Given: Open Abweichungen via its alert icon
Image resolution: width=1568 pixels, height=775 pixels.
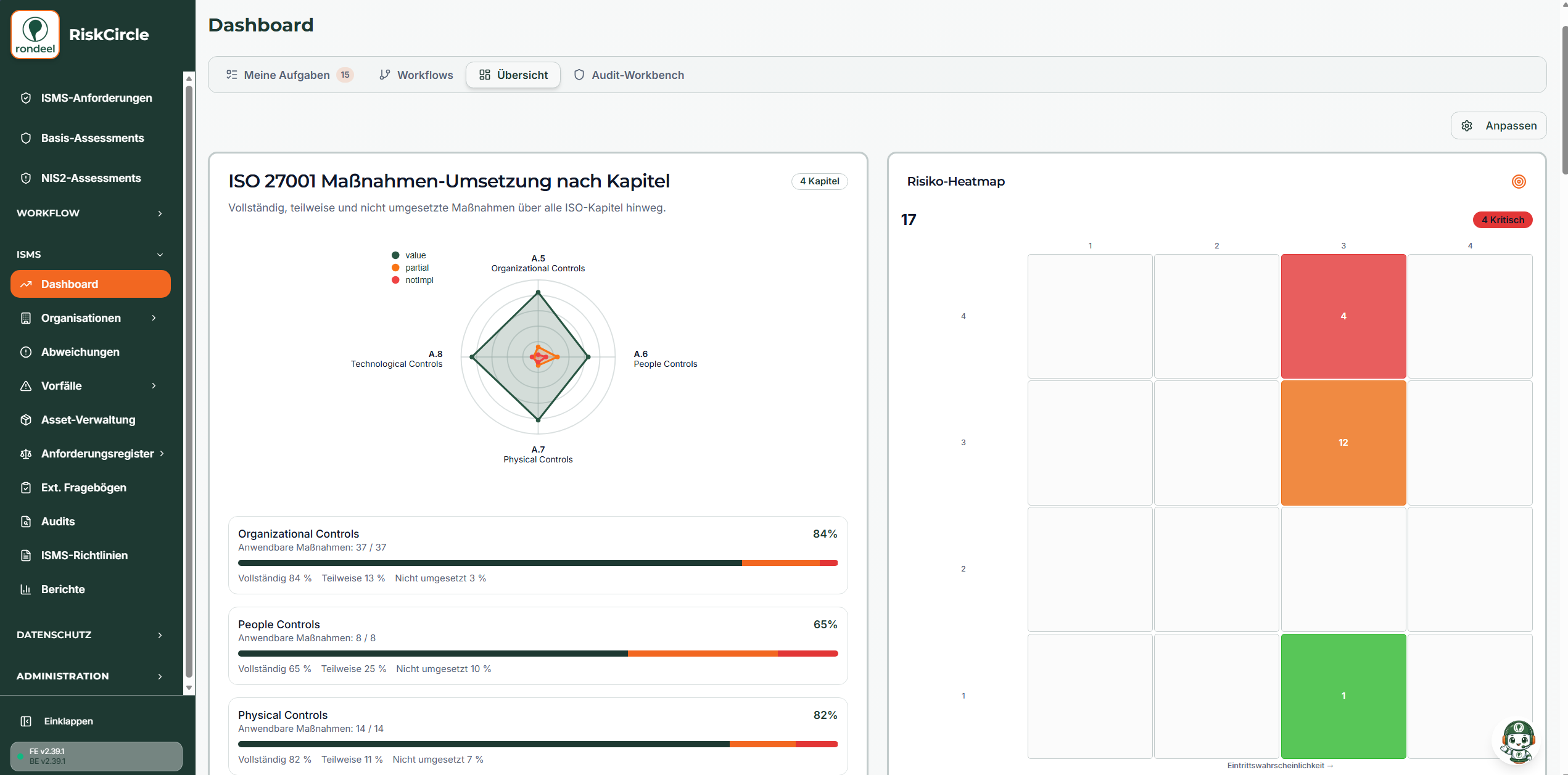Looking at the screenshot, I should tap(26, 352).
